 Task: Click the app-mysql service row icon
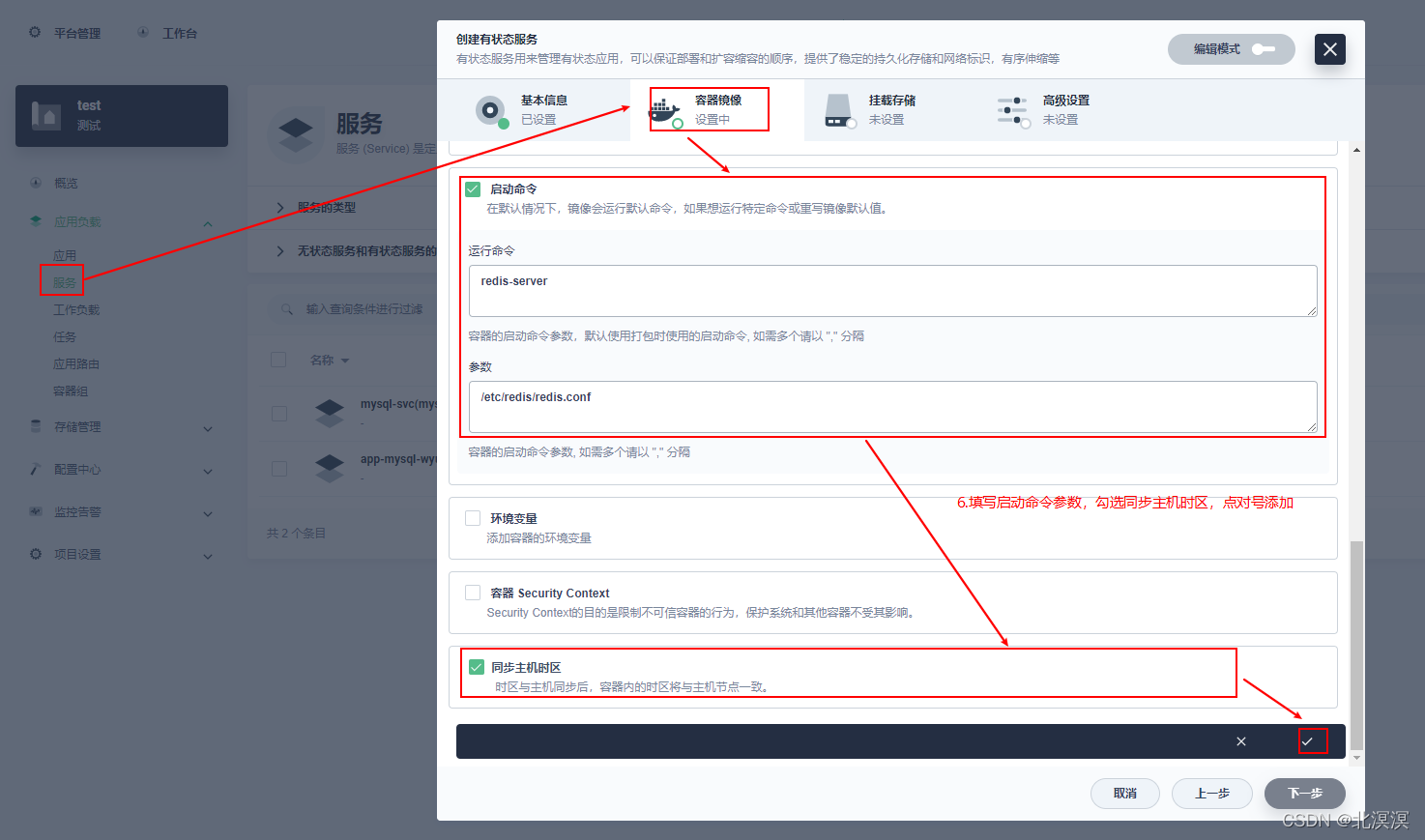coord(330,469)
